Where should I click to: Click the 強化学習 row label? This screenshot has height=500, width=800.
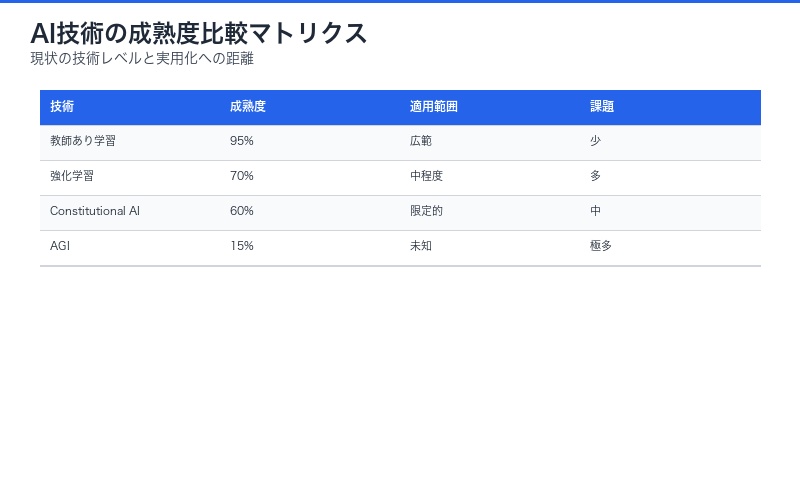[x=72, y=176]
